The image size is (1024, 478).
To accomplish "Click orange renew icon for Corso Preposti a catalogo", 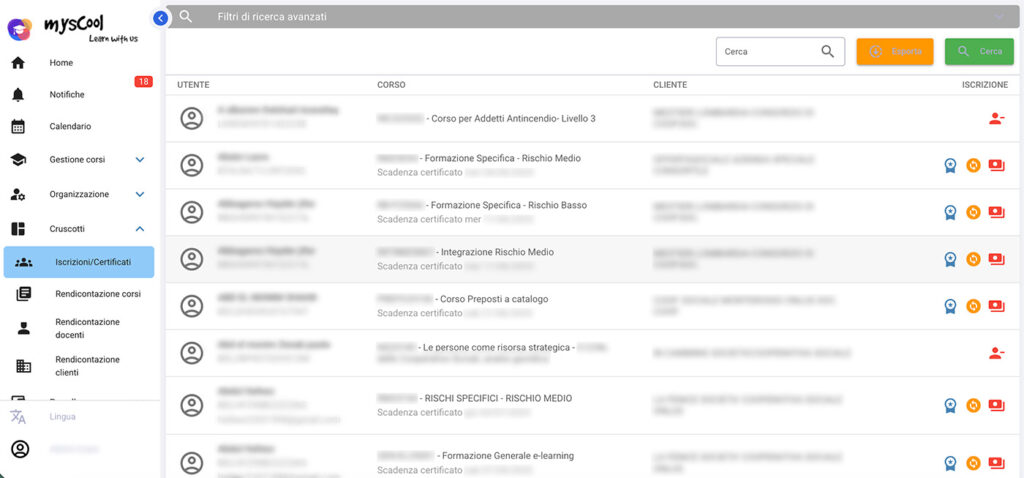I will [x=973, y=306].
